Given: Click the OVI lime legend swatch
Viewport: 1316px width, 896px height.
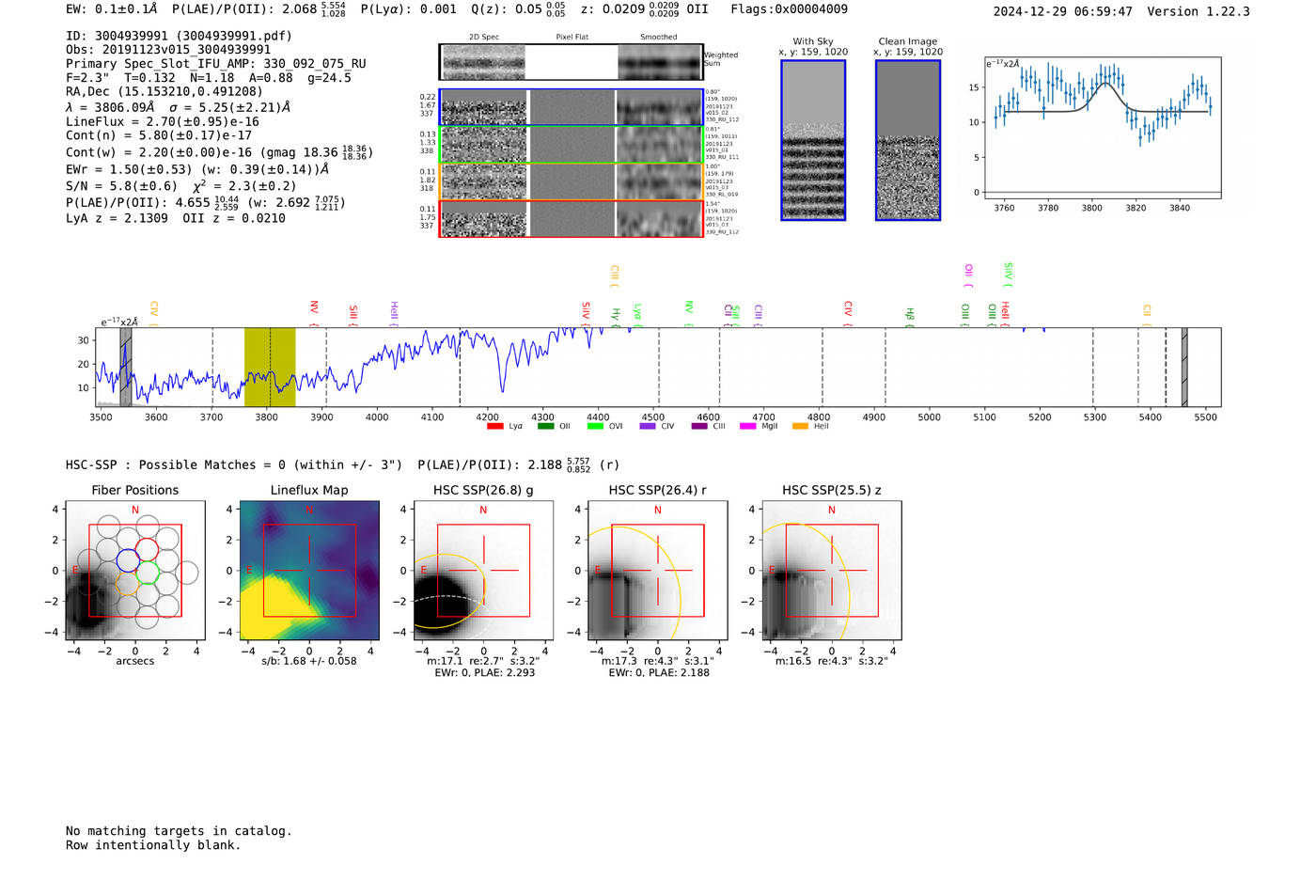Looking at the screenshot, I should coord(595,427).
